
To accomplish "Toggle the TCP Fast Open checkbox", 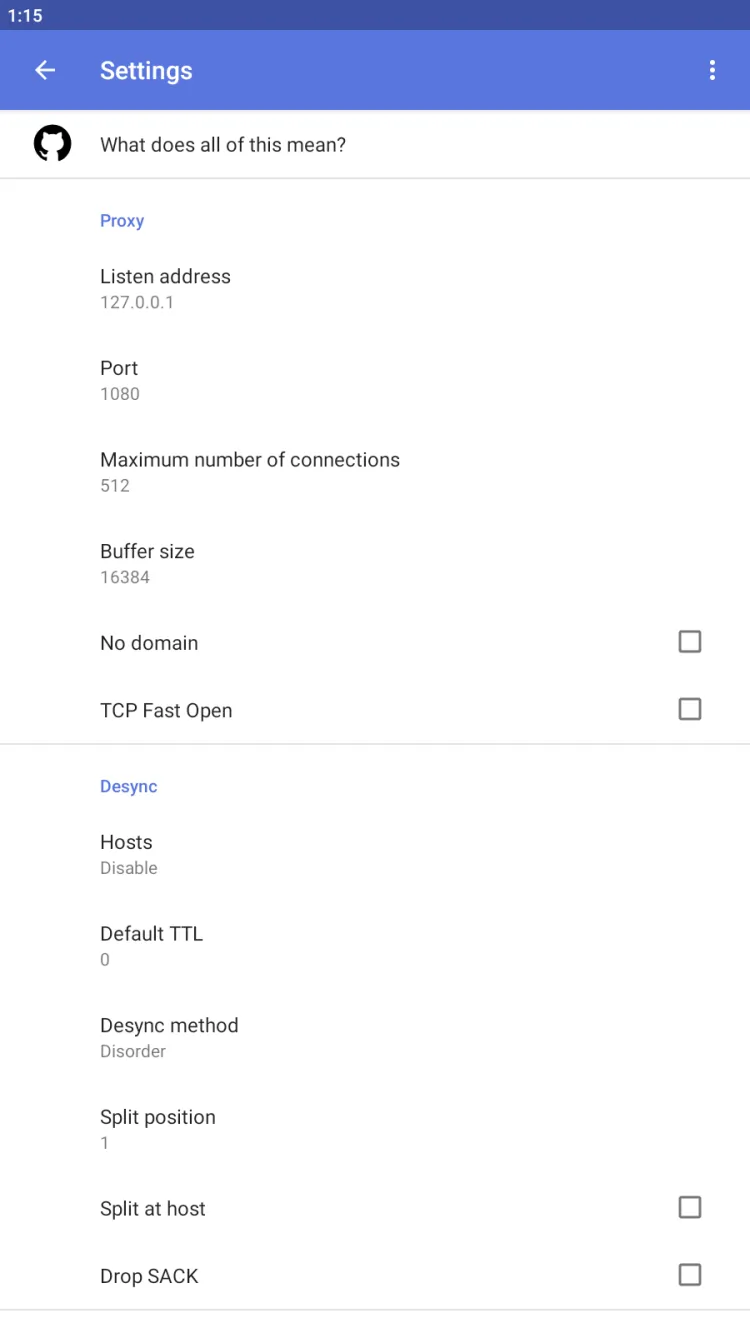I will (689, 710).
